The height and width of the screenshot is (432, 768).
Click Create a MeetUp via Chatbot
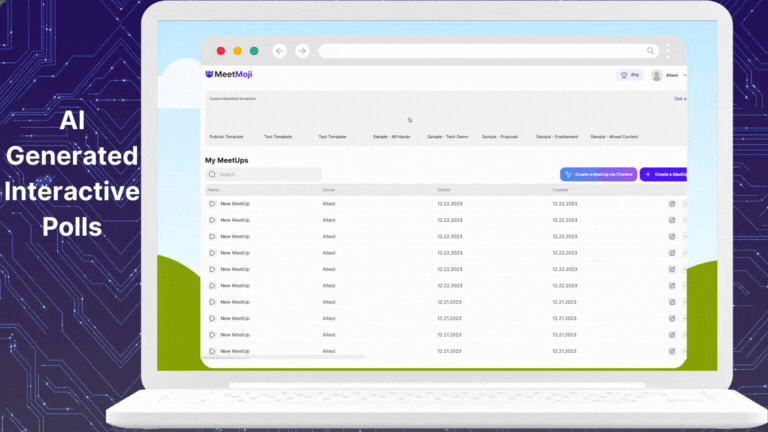click(x=599, y=174)
